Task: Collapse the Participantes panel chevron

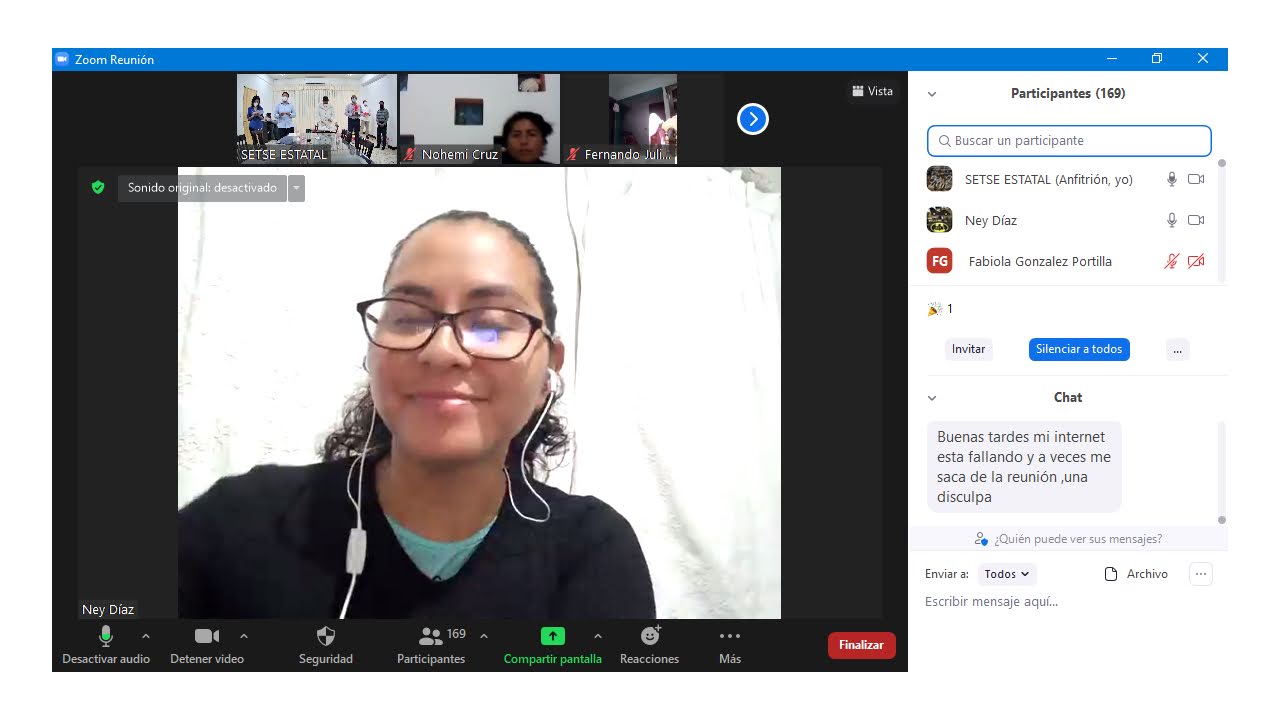Action: 932,94
